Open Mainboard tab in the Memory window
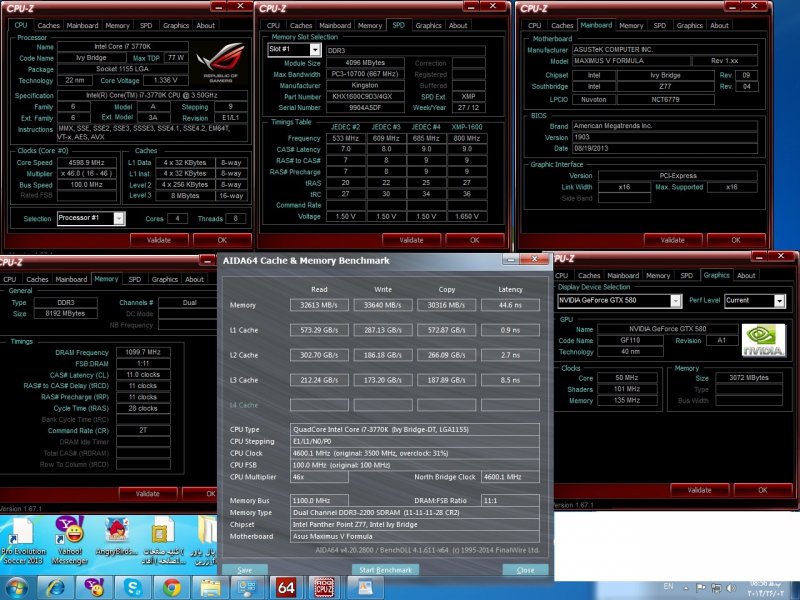800x600 pixels. pos(71,280)
